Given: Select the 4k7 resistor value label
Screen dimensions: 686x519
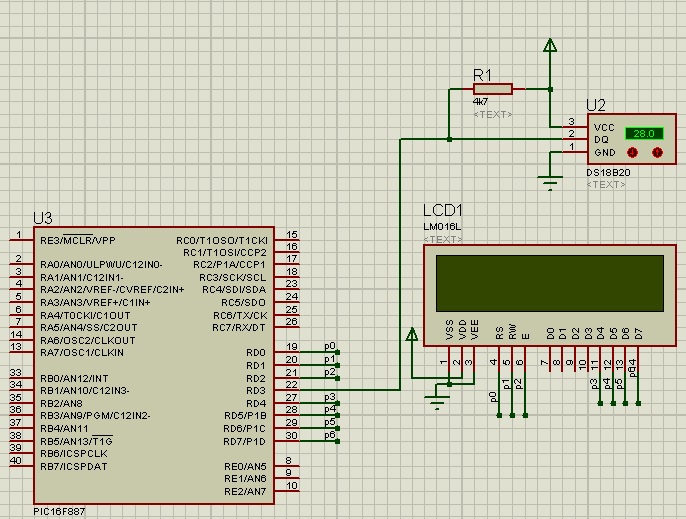Looking at the screenshot, I should [x=480, y=102].
